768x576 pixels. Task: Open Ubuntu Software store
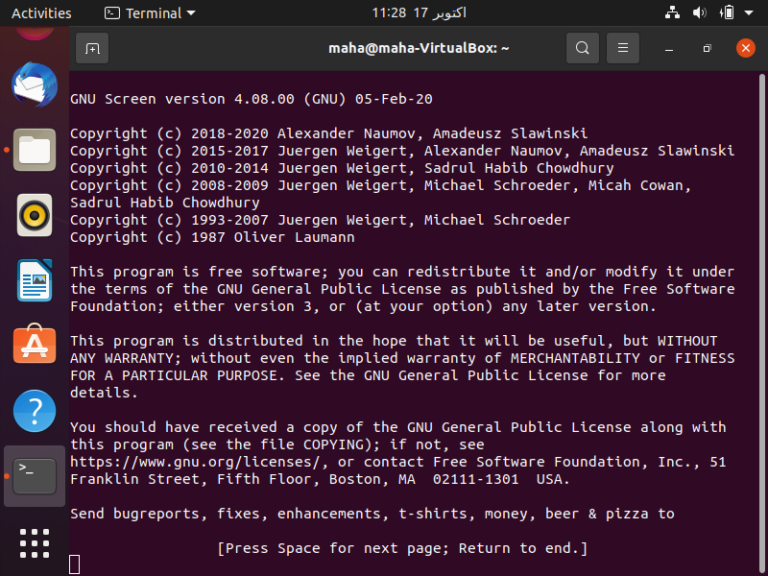(34, 344)
